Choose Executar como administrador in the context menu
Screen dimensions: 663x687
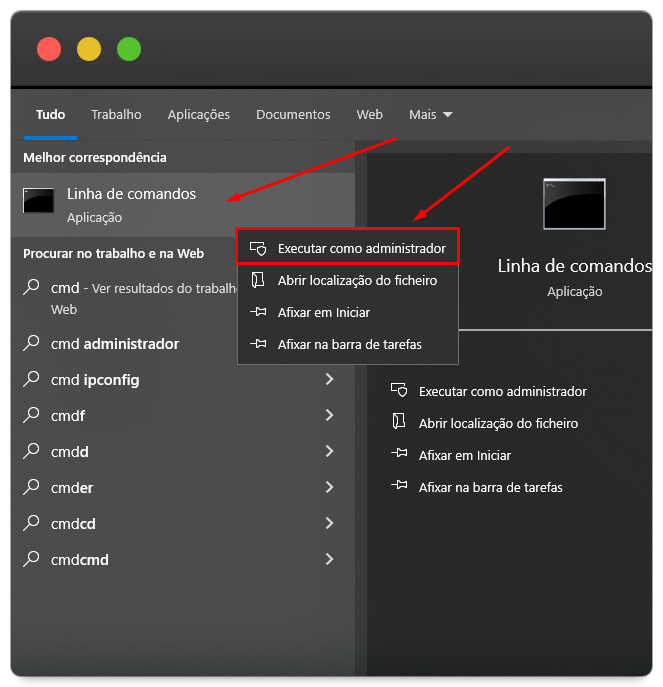tap(361, 248)
